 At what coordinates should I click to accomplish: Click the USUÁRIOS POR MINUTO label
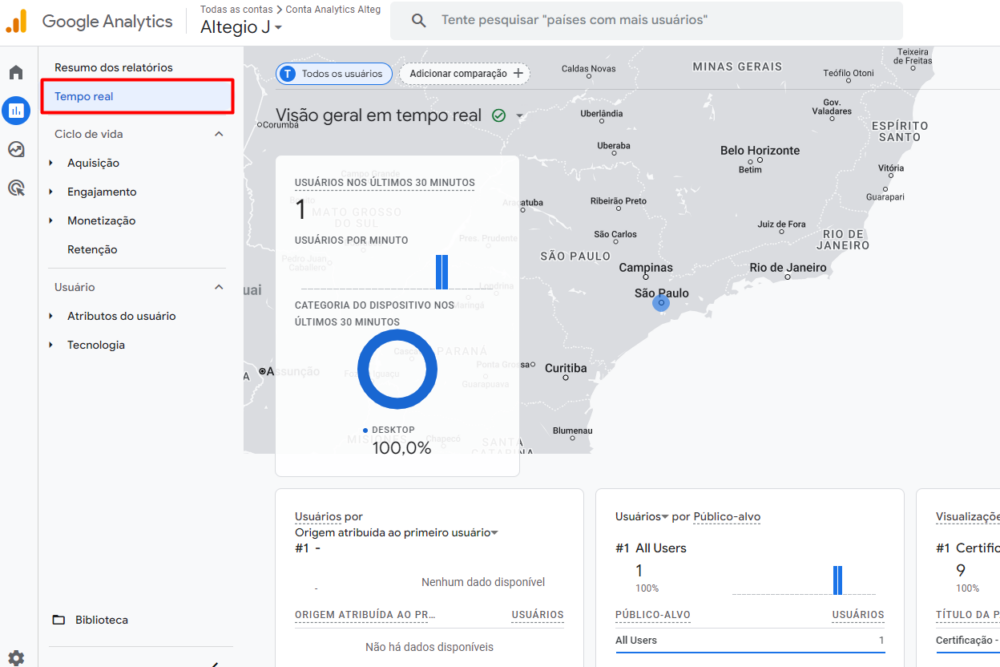[351, 240]
